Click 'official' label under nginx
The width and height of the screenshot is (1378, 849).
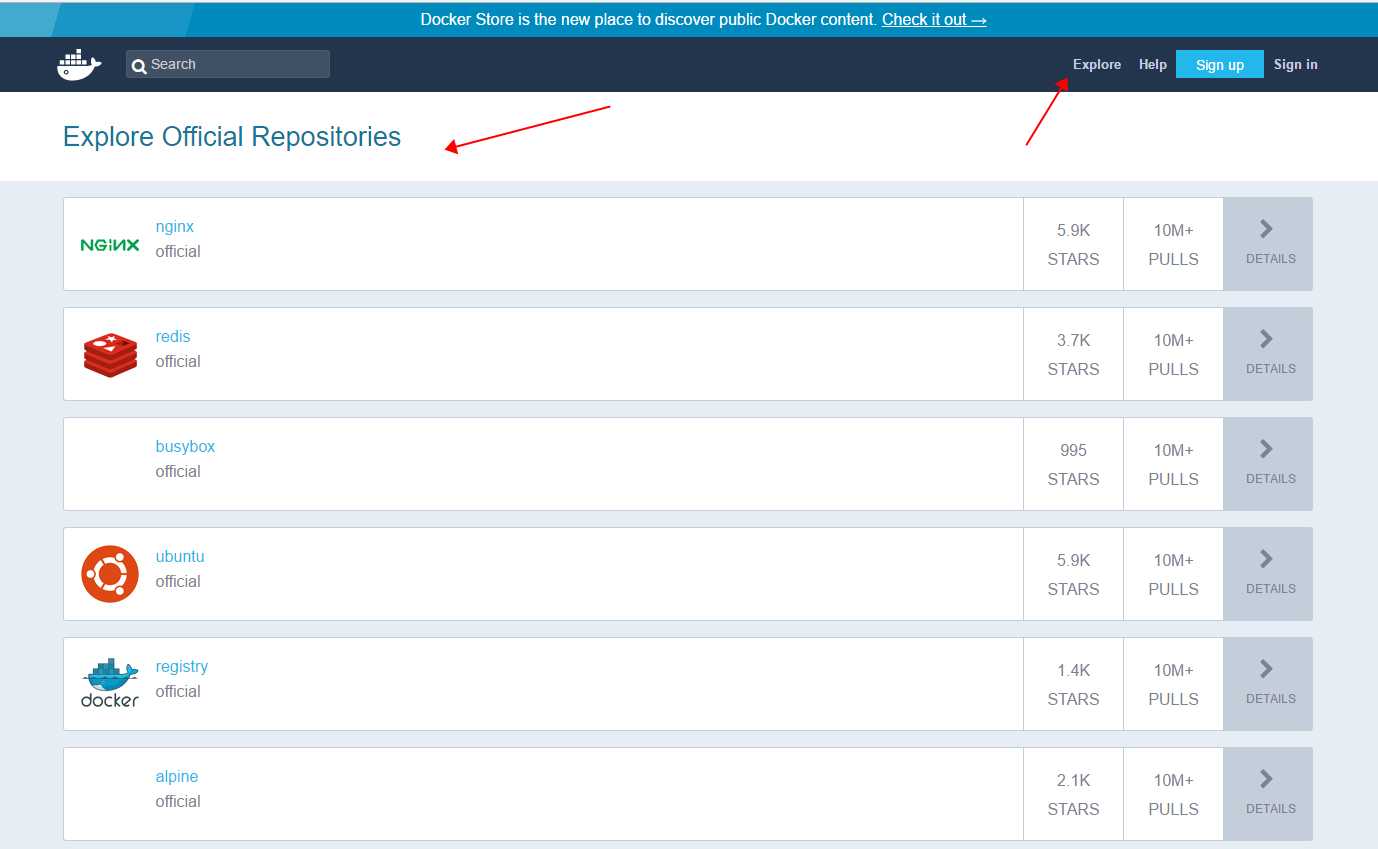point(178,252)
